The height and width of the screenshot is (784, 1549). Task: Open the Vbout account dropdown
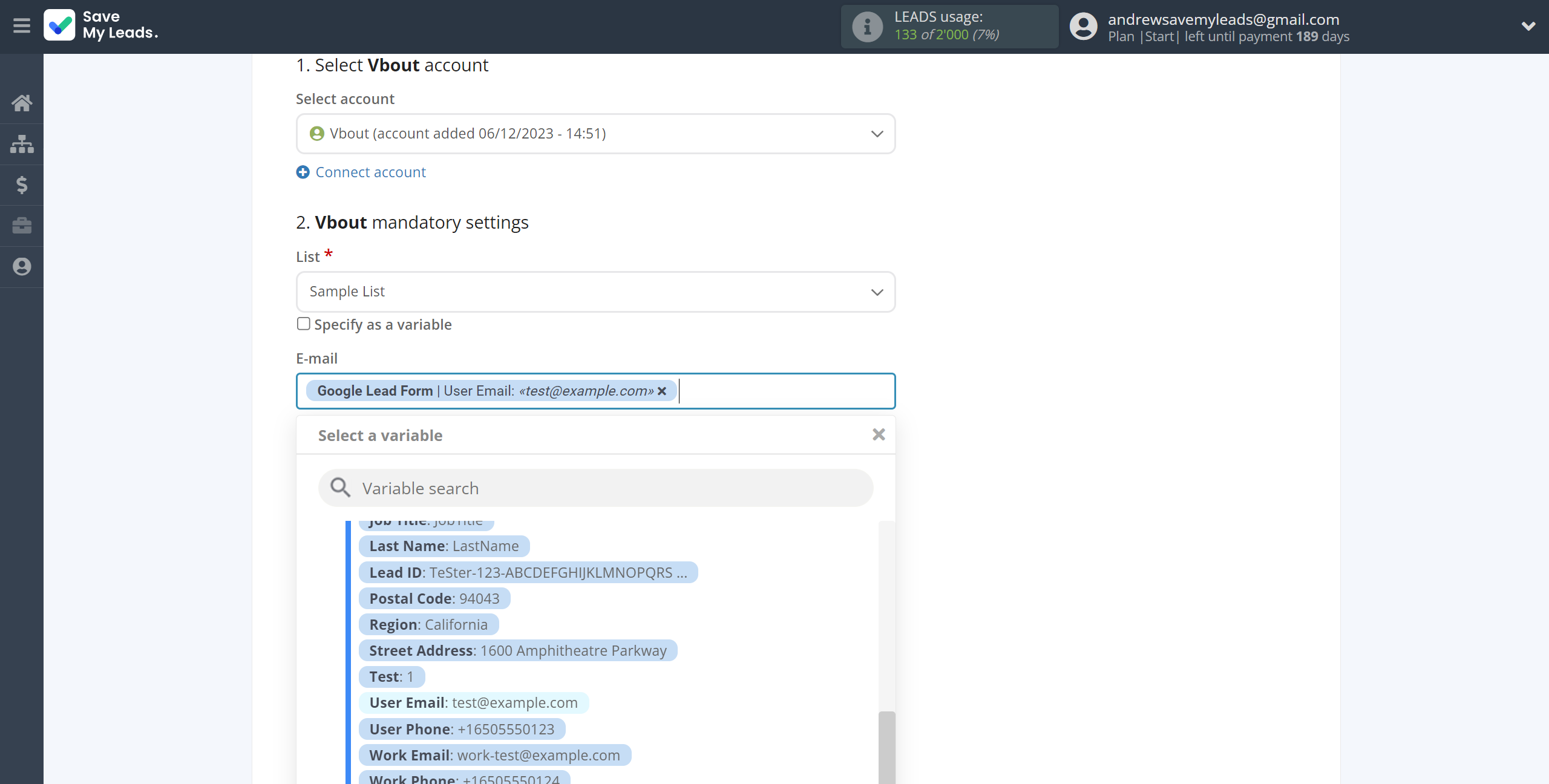point(595,134)
